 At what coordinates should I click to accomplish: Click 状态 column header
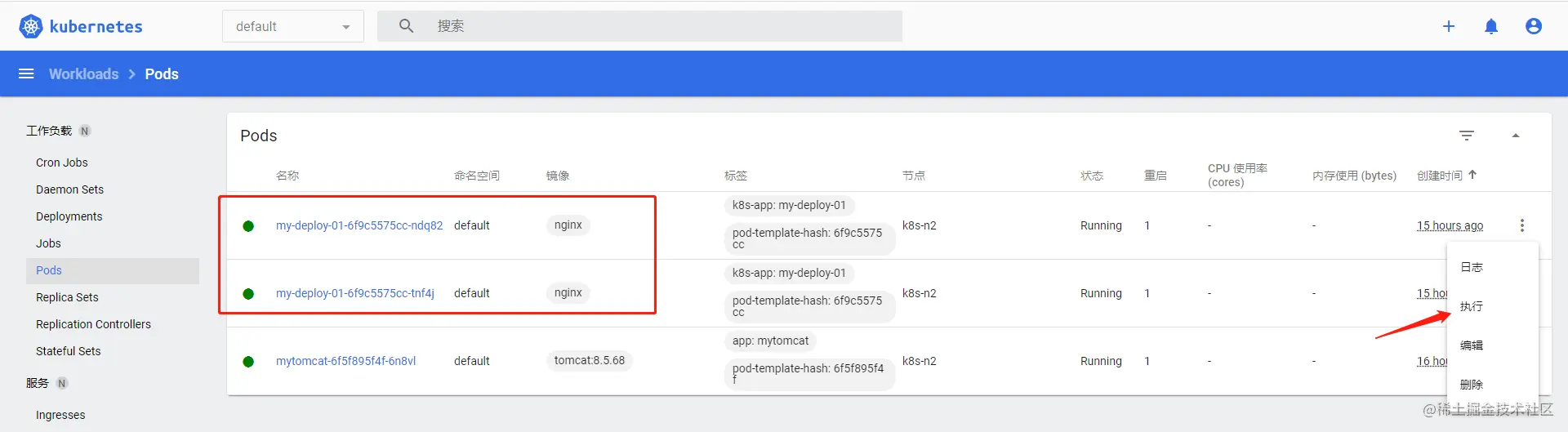[x=1092, y=176]
